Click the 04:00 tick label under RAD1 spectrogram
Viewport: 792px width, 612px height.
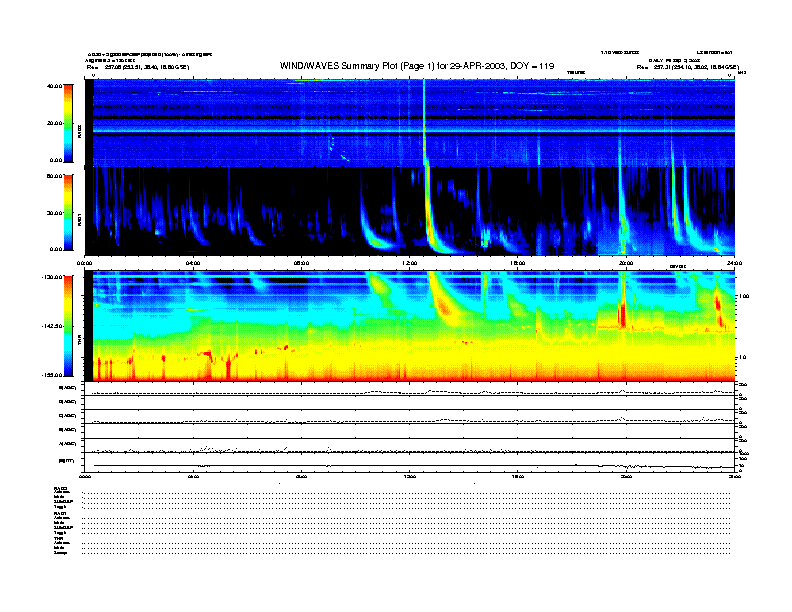tap(193, 263)
